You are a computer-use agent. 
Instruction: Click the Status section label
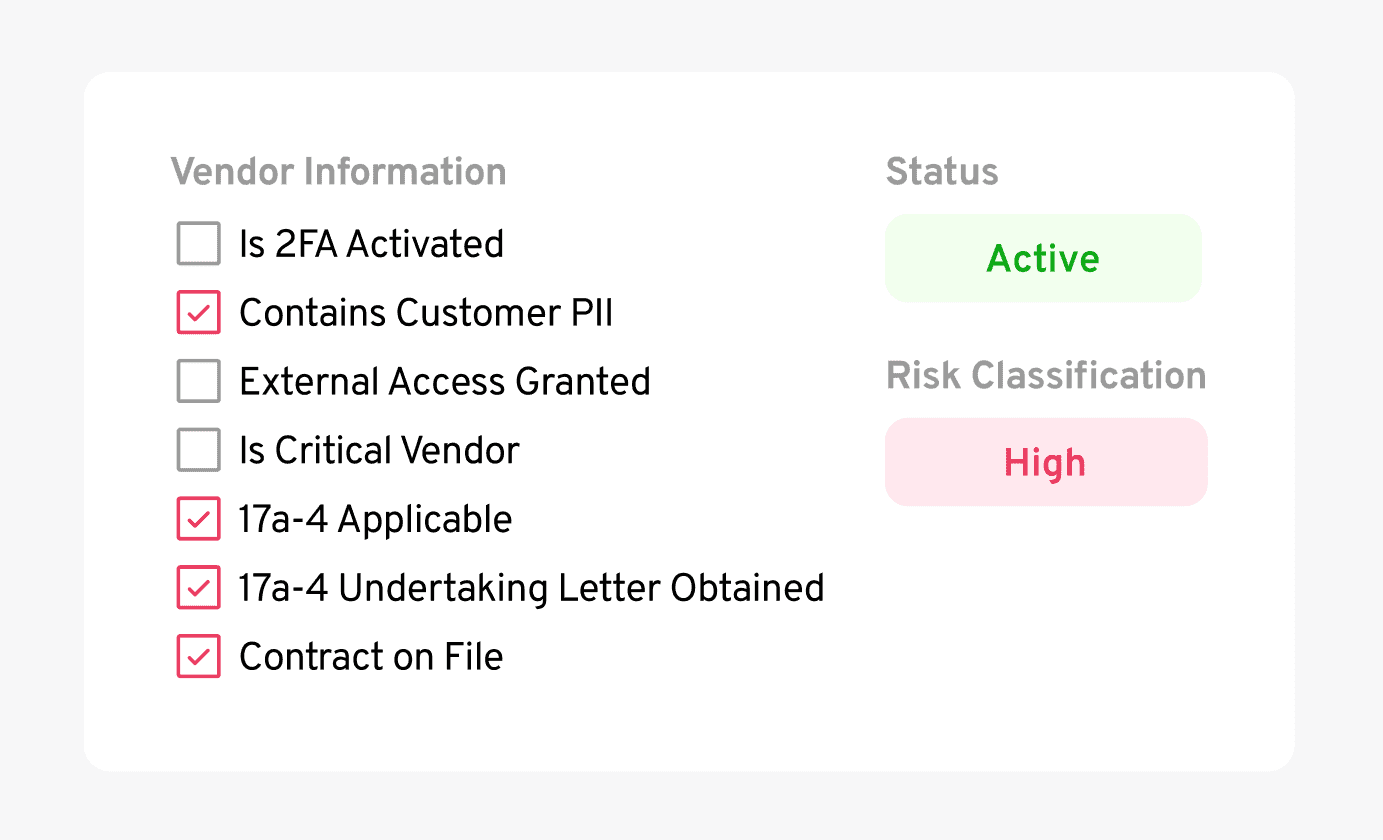click(x=941, y=171)
